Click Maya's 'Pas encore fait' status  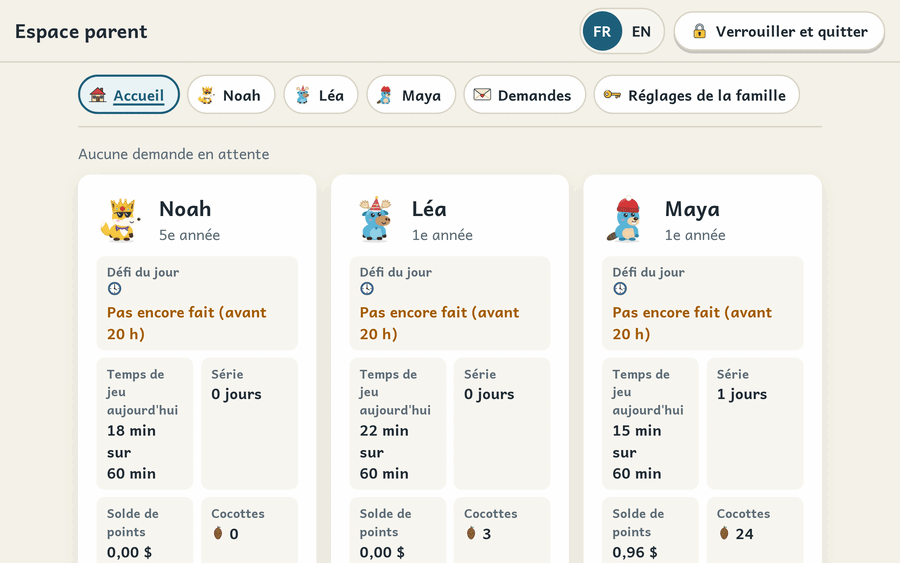tap(692, 323)
